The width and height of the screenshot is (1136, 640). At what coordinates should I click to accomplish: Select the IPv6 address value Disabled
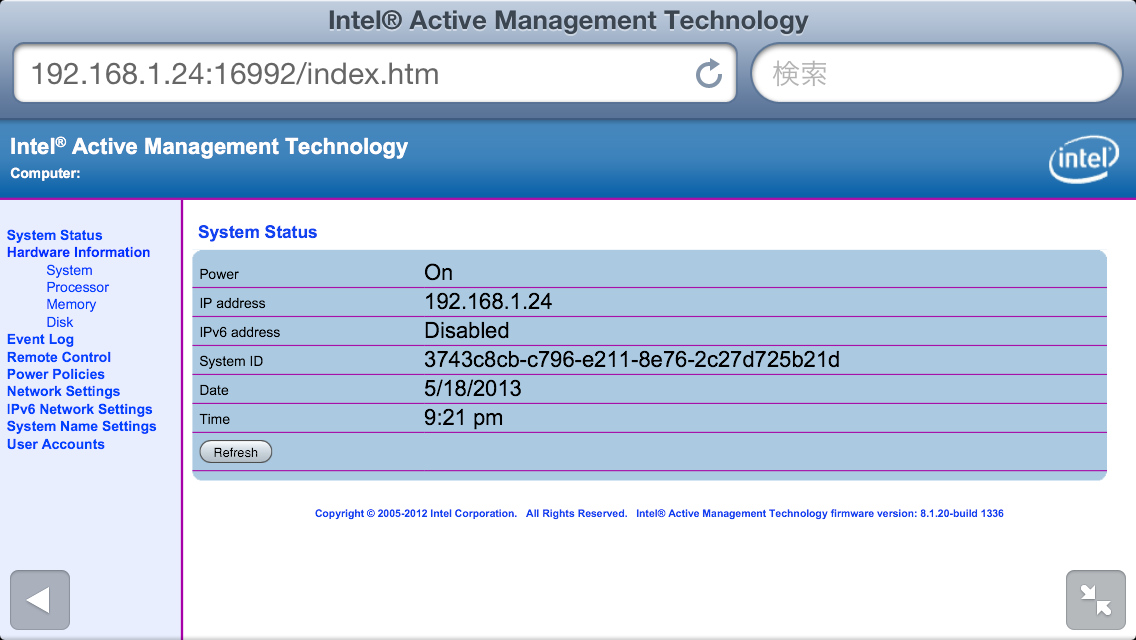[x=467, y=331]
